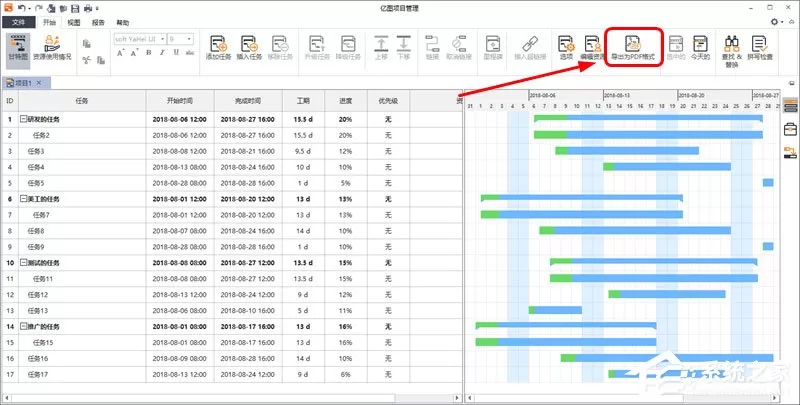This screenshot has height=405, width=800.
Task: Open Resource Usage (资源使用情况) view
Action: (52, 48)
